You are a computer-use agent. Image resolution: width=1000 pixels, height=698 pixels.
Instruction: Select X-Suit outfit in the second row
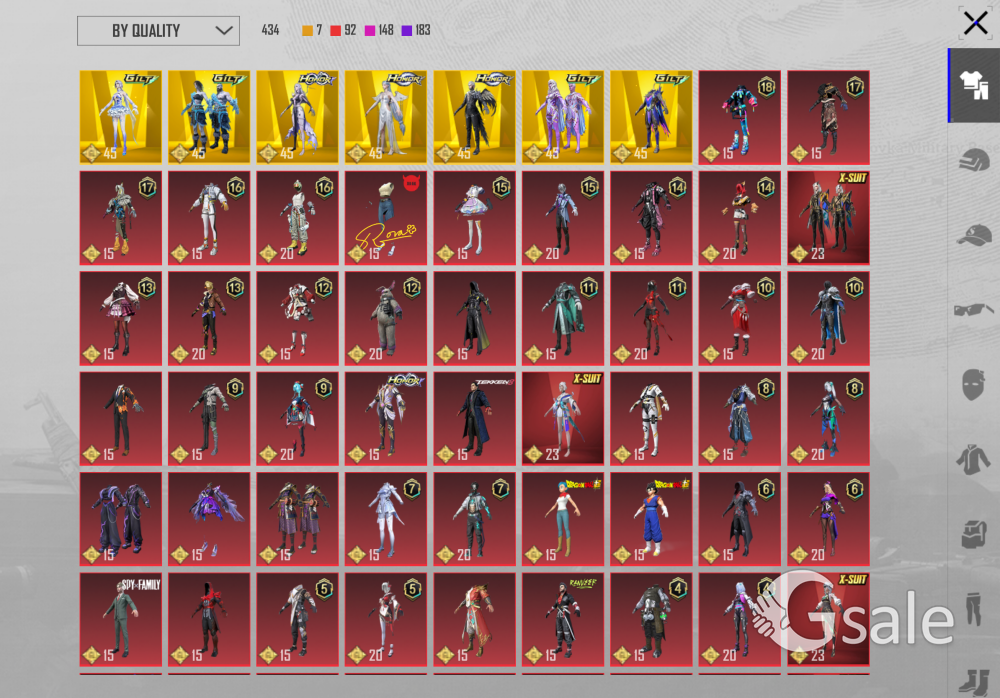pyautogui.click(x=828, y=217)
